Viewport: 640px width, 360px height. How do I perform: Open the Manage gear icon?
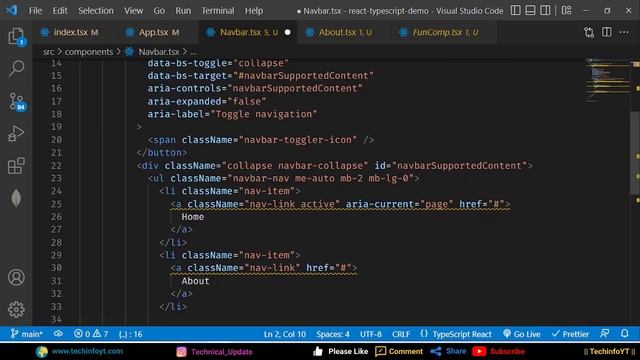[16, 309]
